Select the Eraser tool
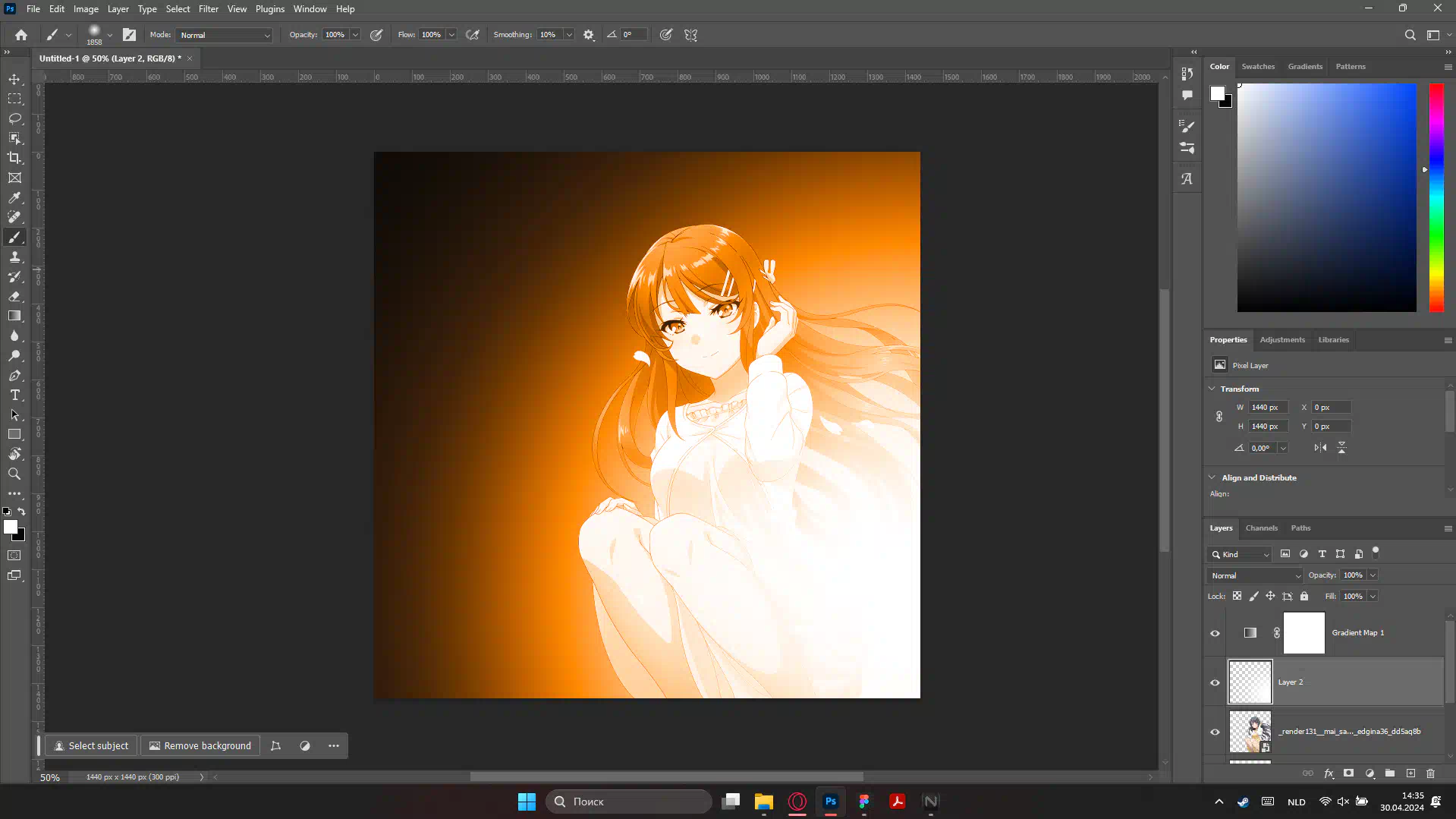This screenshot has height=819, width=1456. 14,297
